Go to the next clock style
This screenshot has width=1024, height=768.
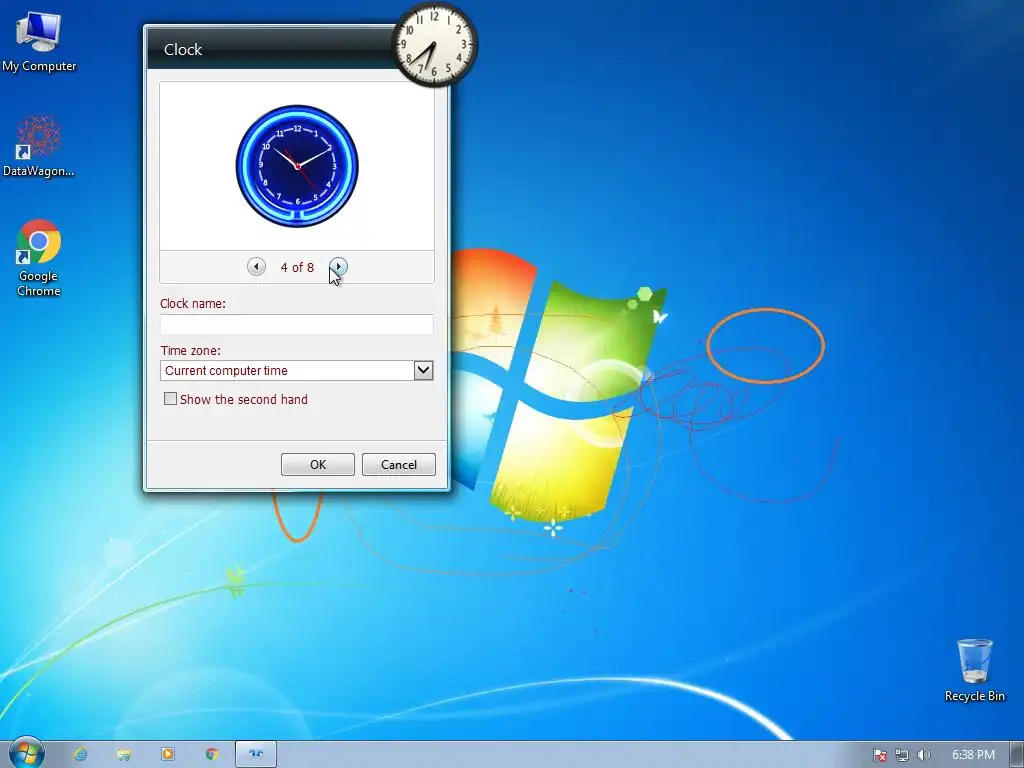point(338,266)
